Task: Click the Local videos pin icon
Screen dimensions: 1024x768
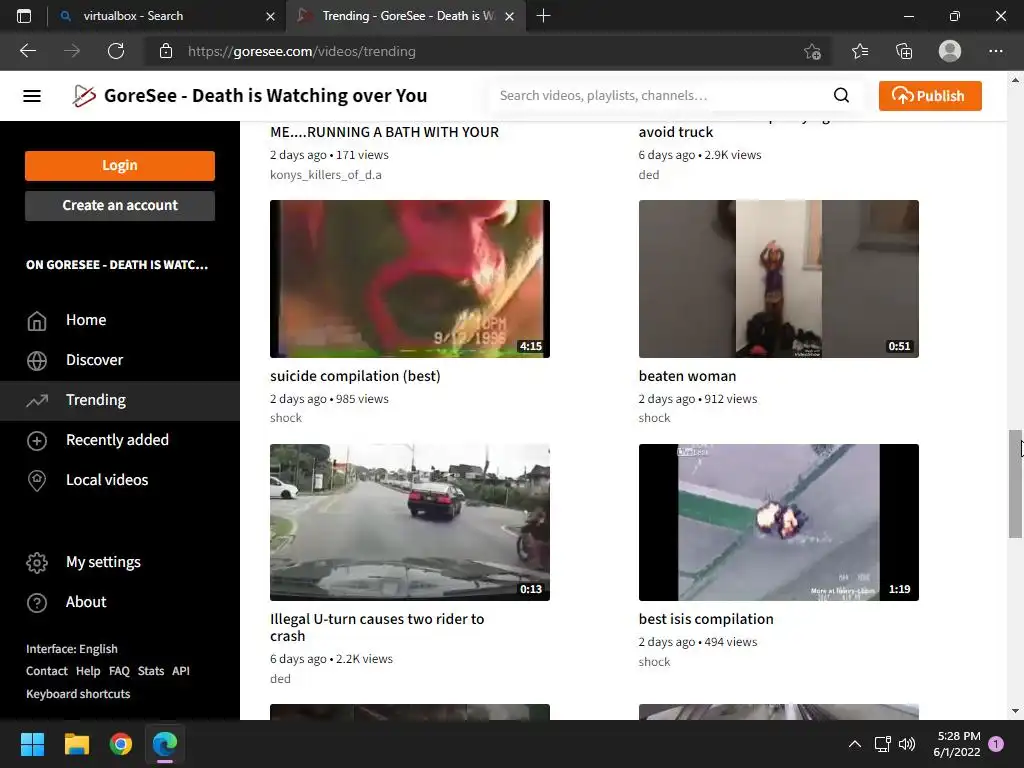Action: click(x=37, y=481)
